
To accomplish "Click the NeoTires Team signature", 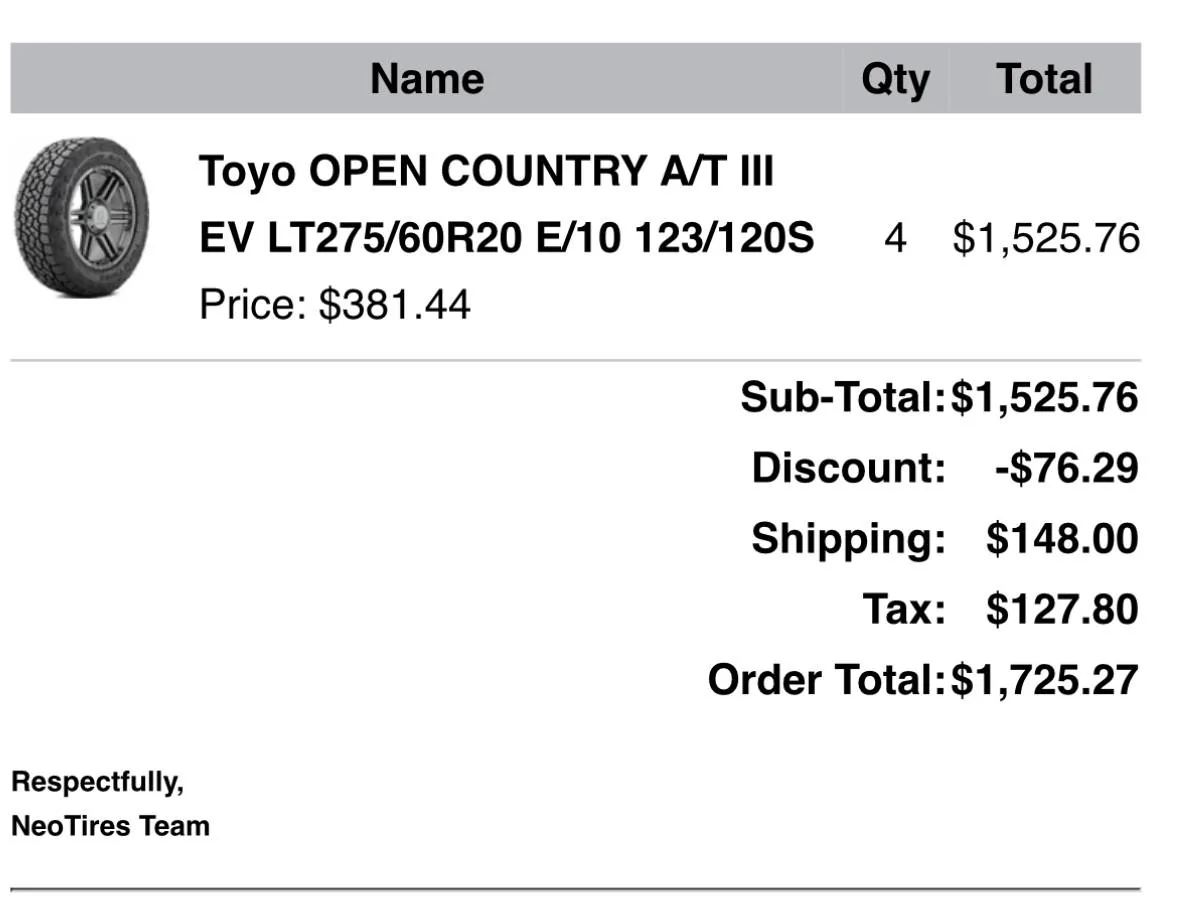I will pos(110,826).
